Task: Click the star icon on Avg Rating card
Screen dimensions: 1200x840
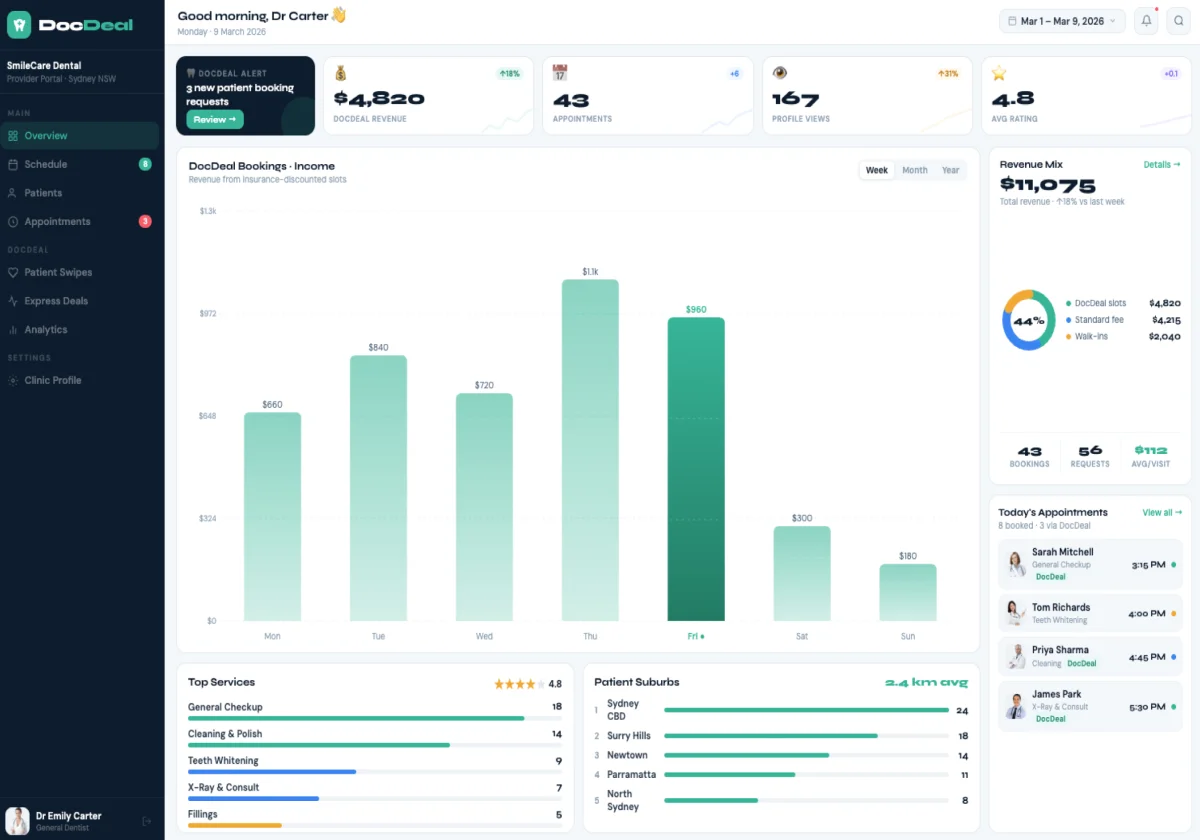Action: click(x=999, y=73)
